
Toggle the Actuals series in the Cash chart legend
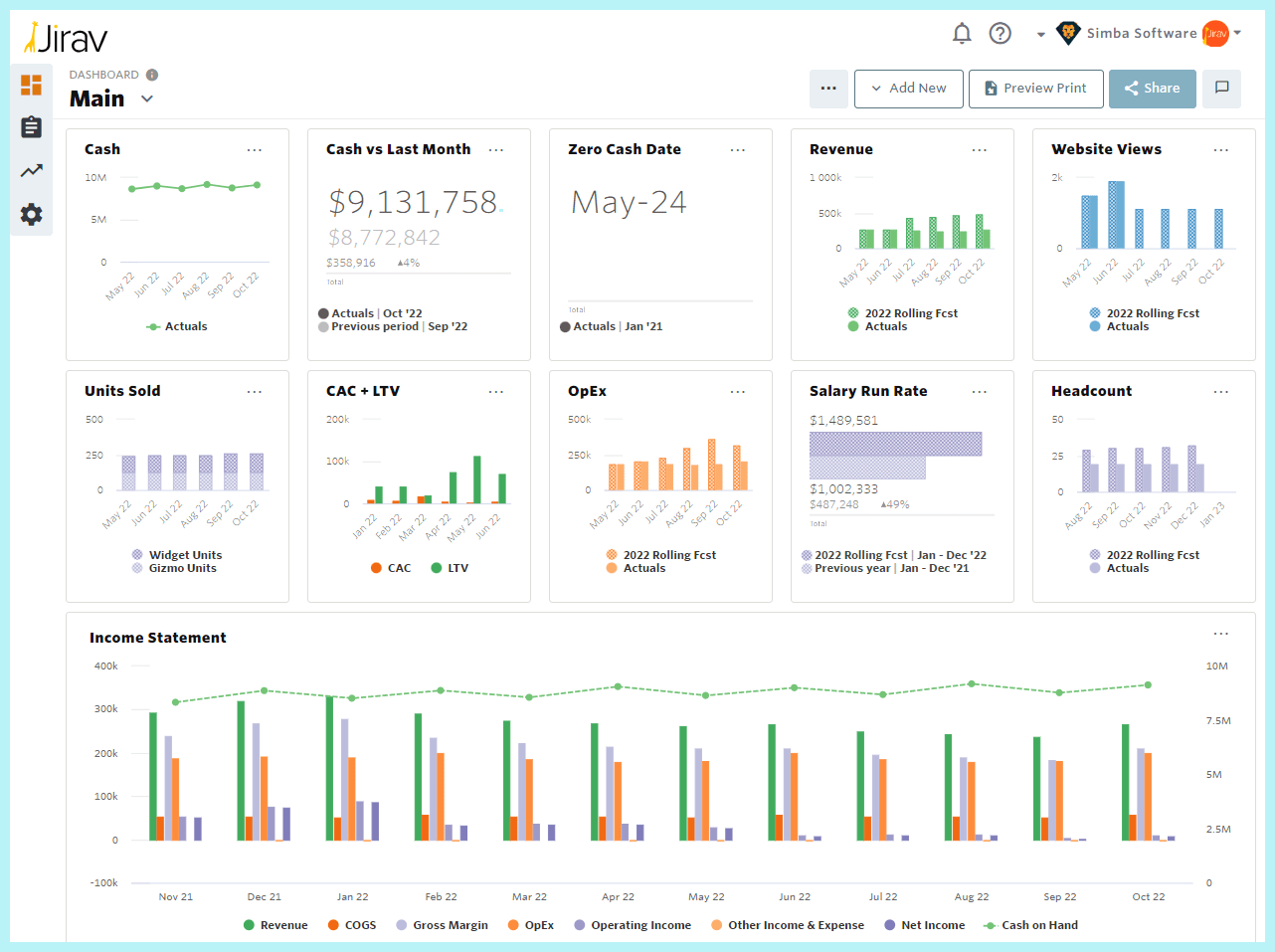[177, 325]
